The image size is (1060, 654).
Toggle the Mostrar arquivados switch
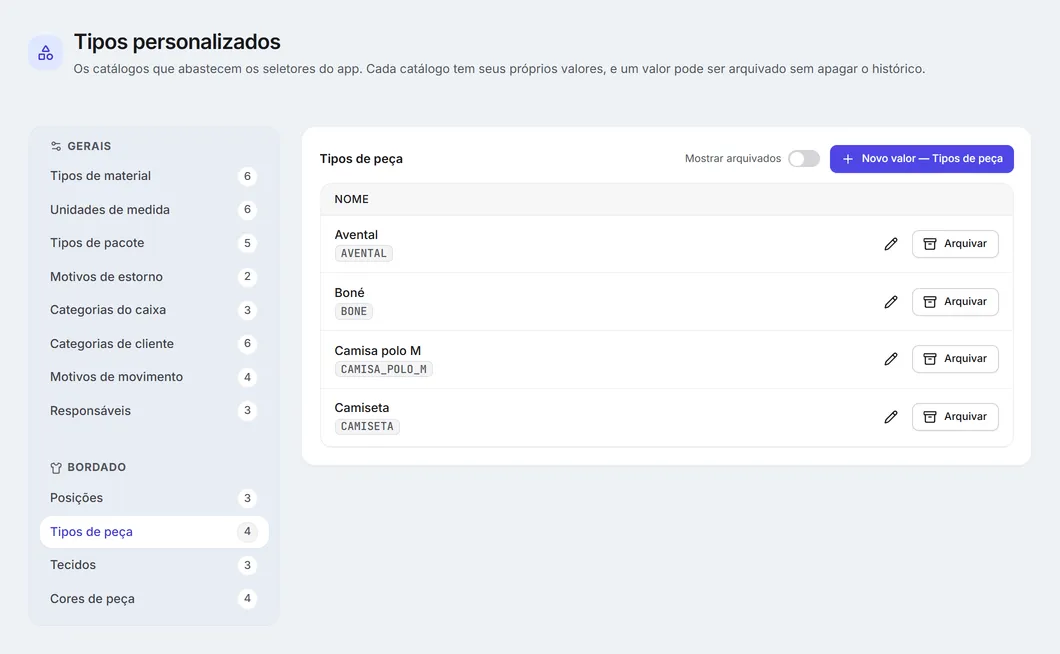[804, 158]
